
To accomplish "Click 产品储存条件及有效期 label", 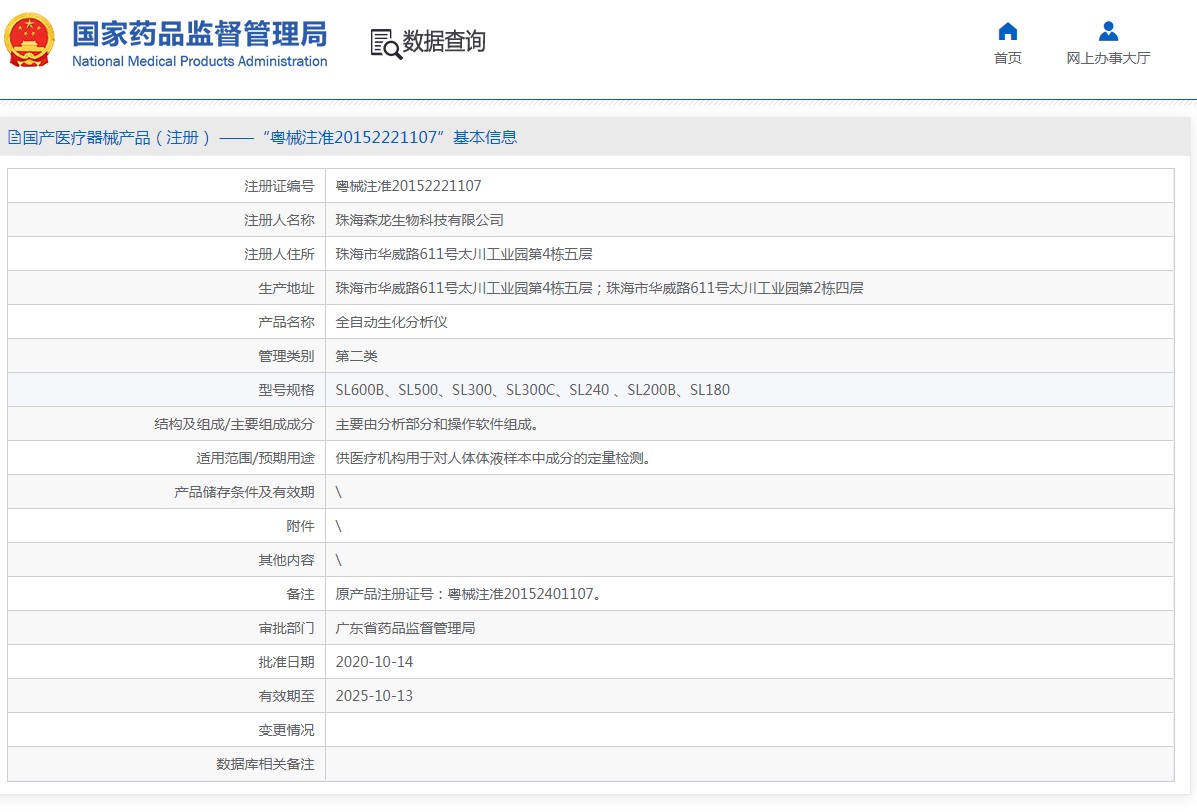I will tap(244, 492).
